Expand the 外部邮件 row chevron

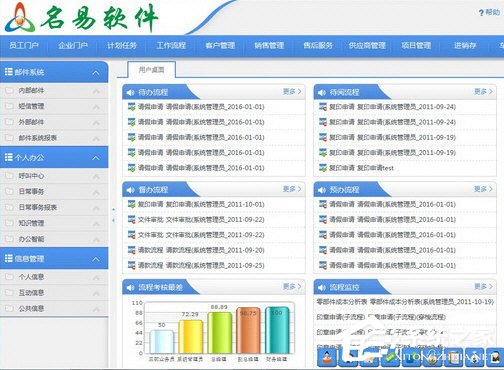(96, 123)
